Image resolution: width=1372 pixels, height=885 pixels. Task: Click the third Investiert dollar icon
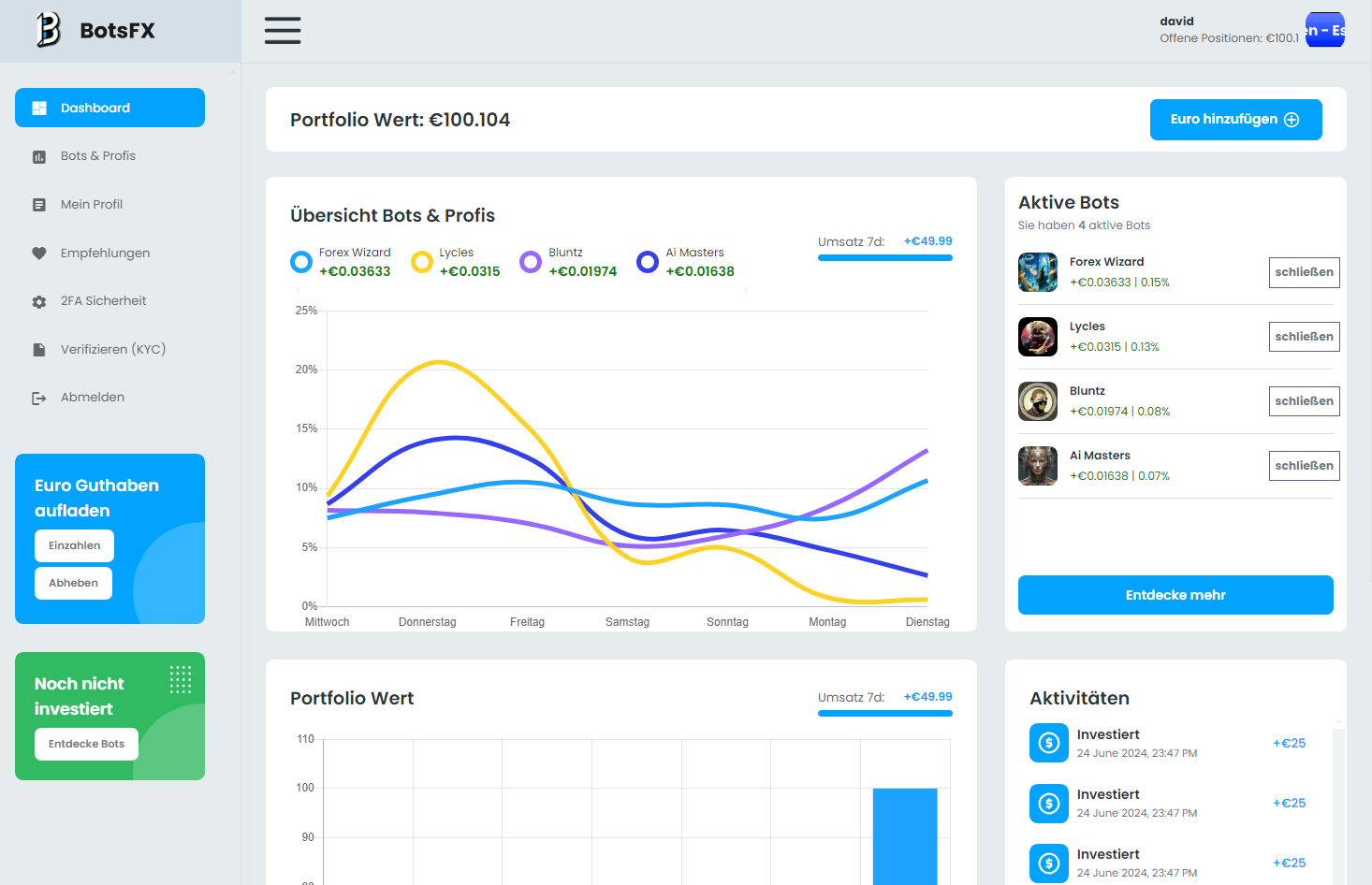1049,863
